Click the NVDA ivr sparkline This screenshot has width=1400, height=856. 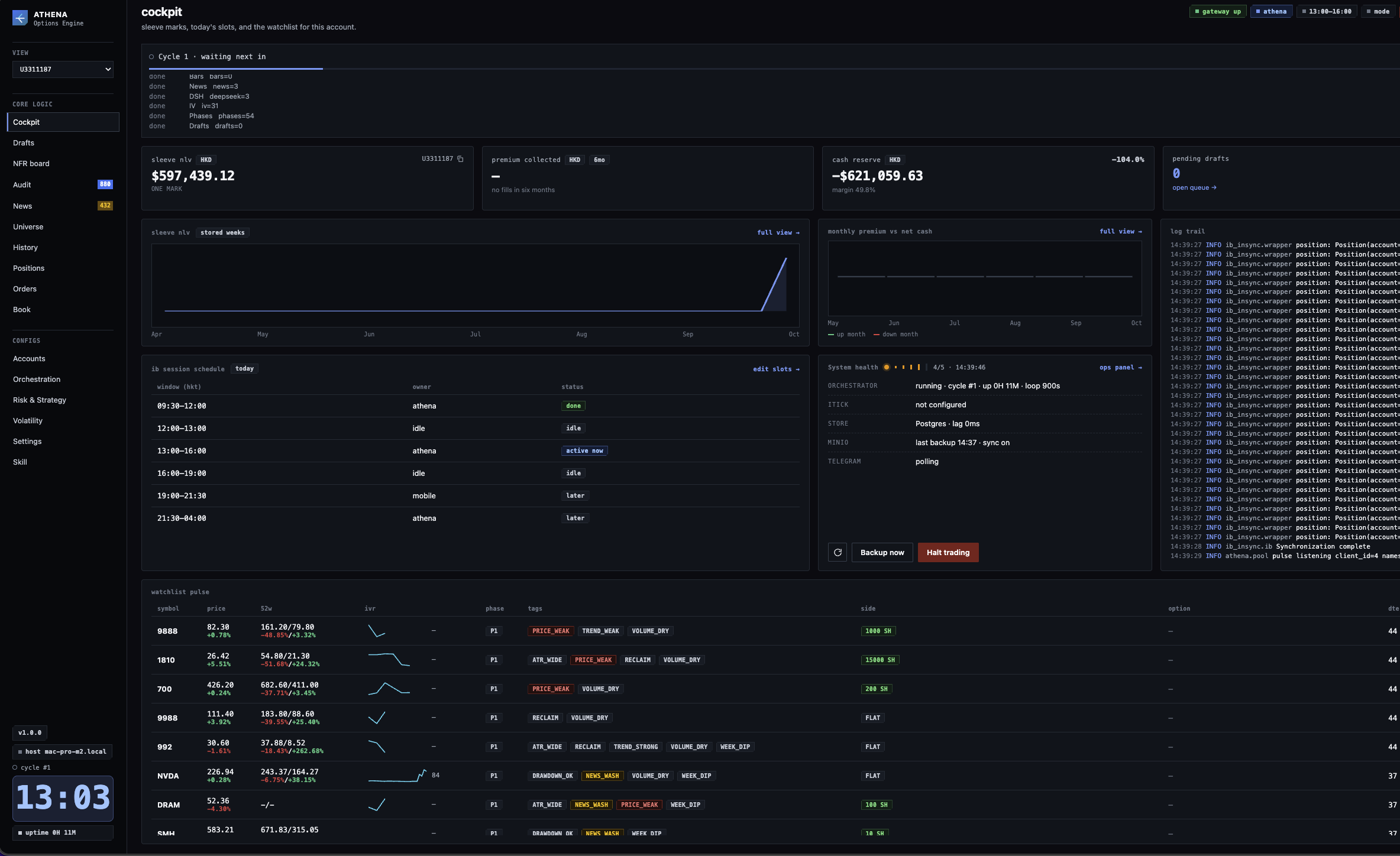pos(397,776)
